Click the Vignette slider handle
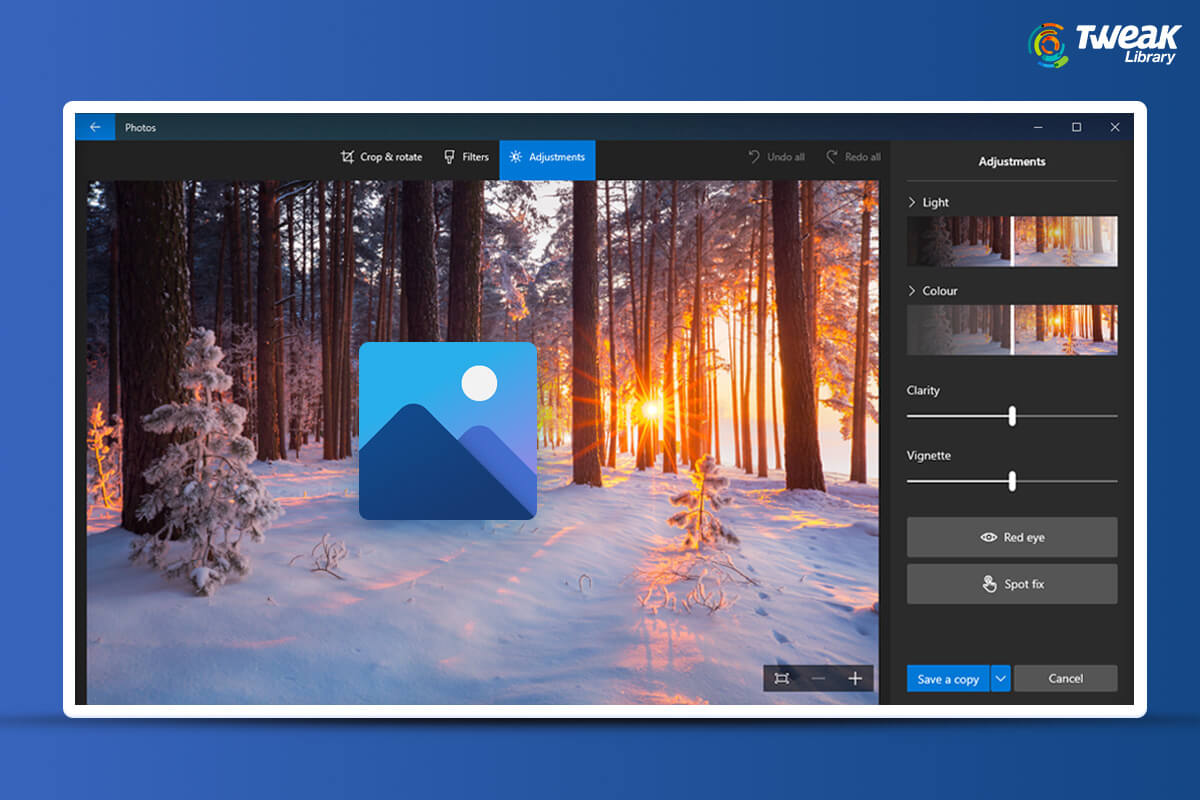Image resolution: width=1200 pixels, height=800 pixels. coord(1012,481)
